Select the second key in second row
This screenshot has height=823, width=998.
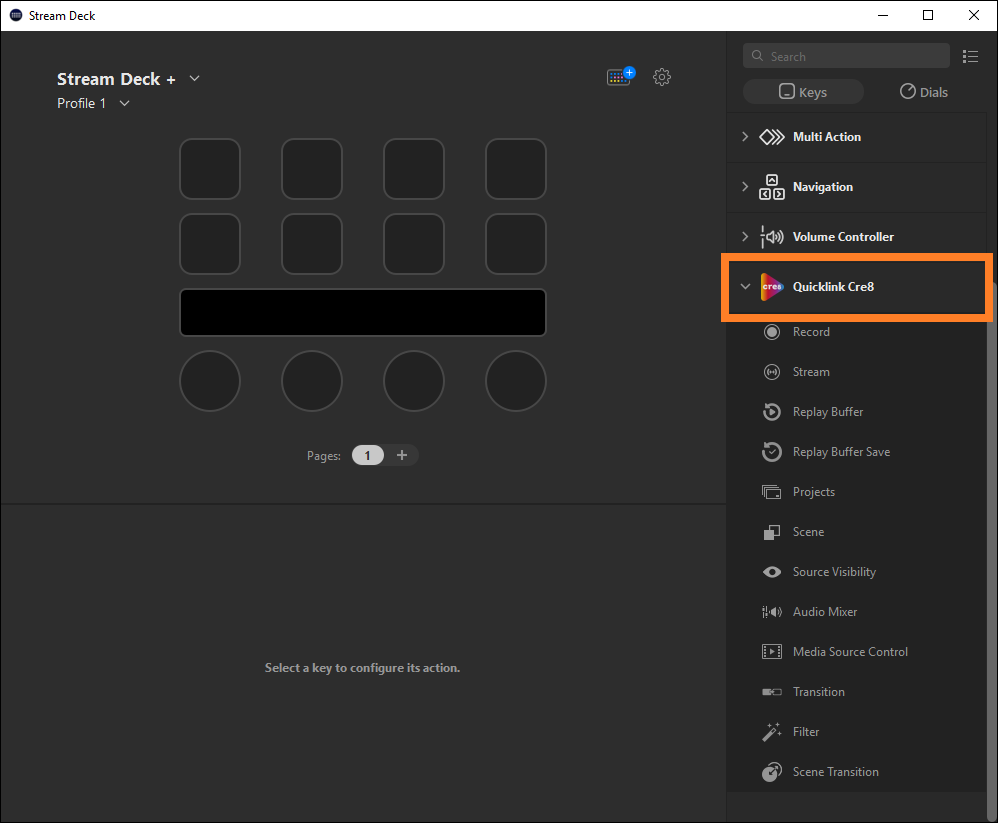pos(312,244)
